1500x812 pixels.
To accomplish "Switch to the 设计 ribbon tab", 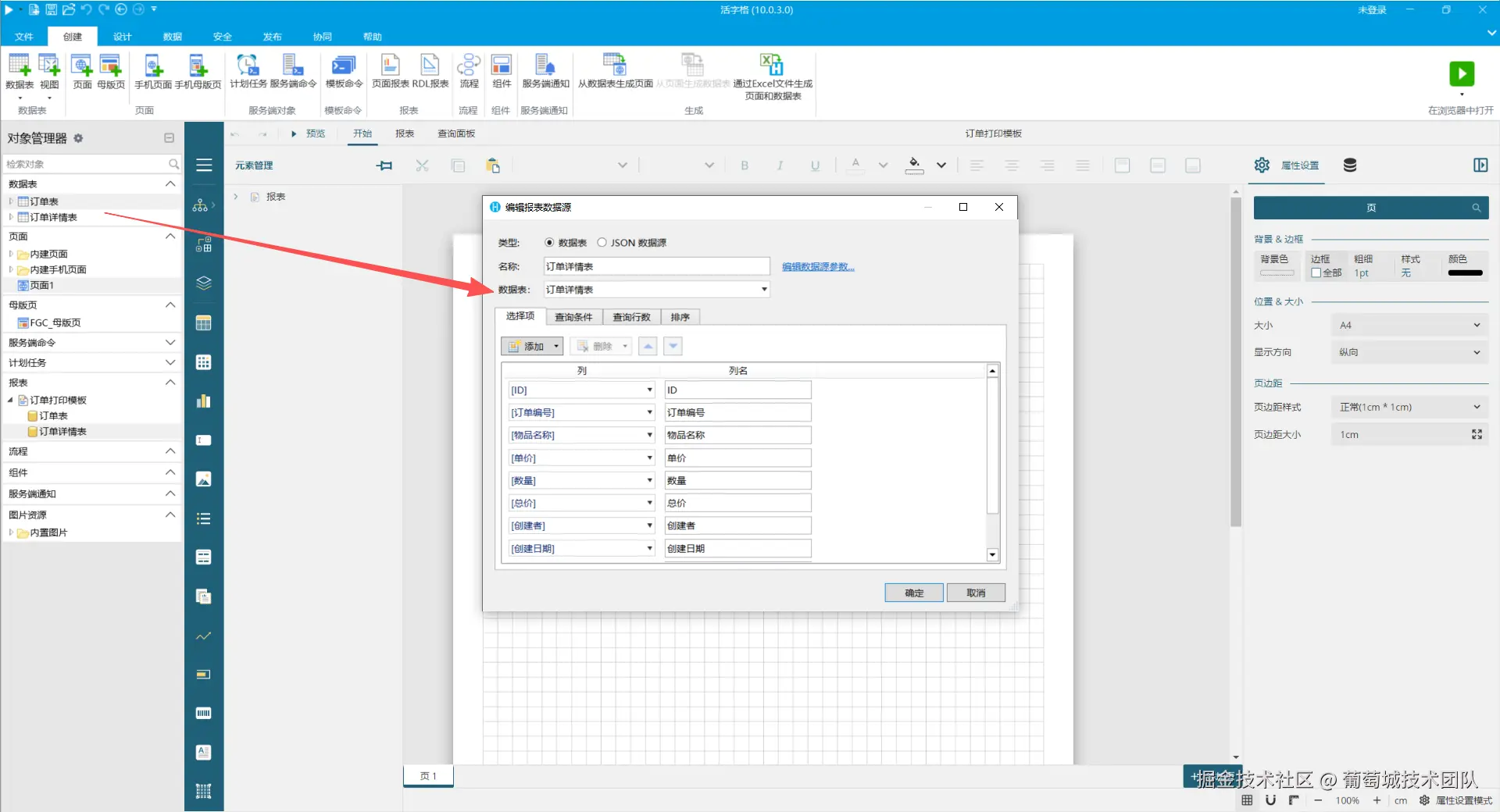I will pyautogui.click(x=123, y=37).
